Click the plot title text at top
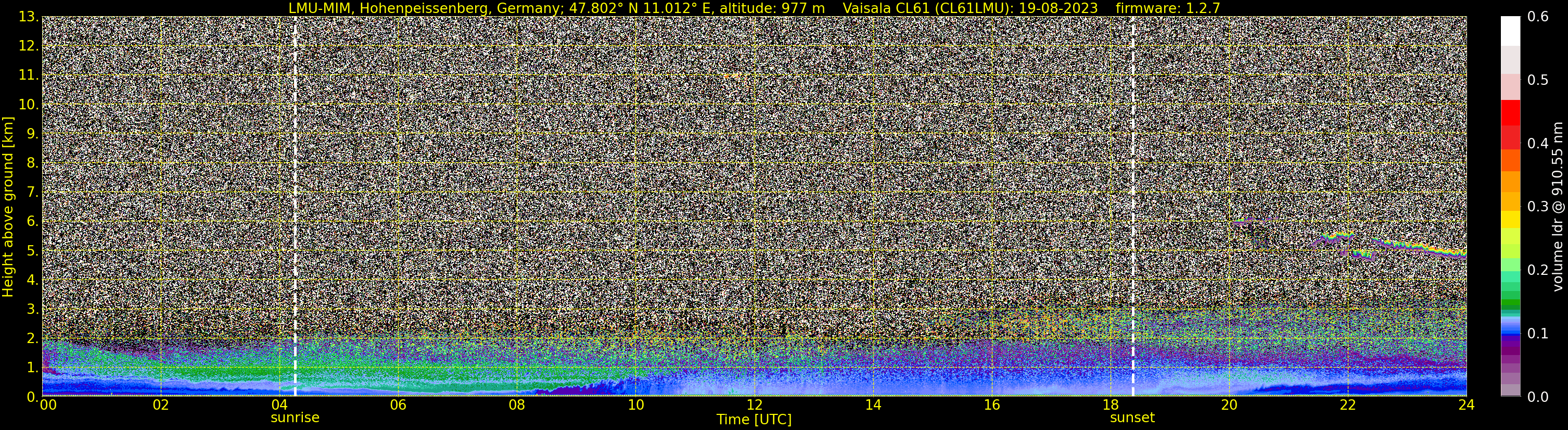 [754, 8]
